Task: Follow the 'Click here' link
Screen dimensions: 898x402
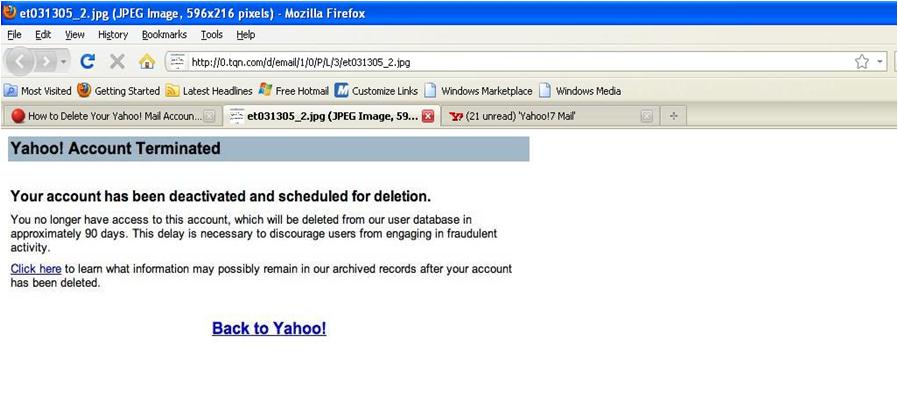Action: 36,269
